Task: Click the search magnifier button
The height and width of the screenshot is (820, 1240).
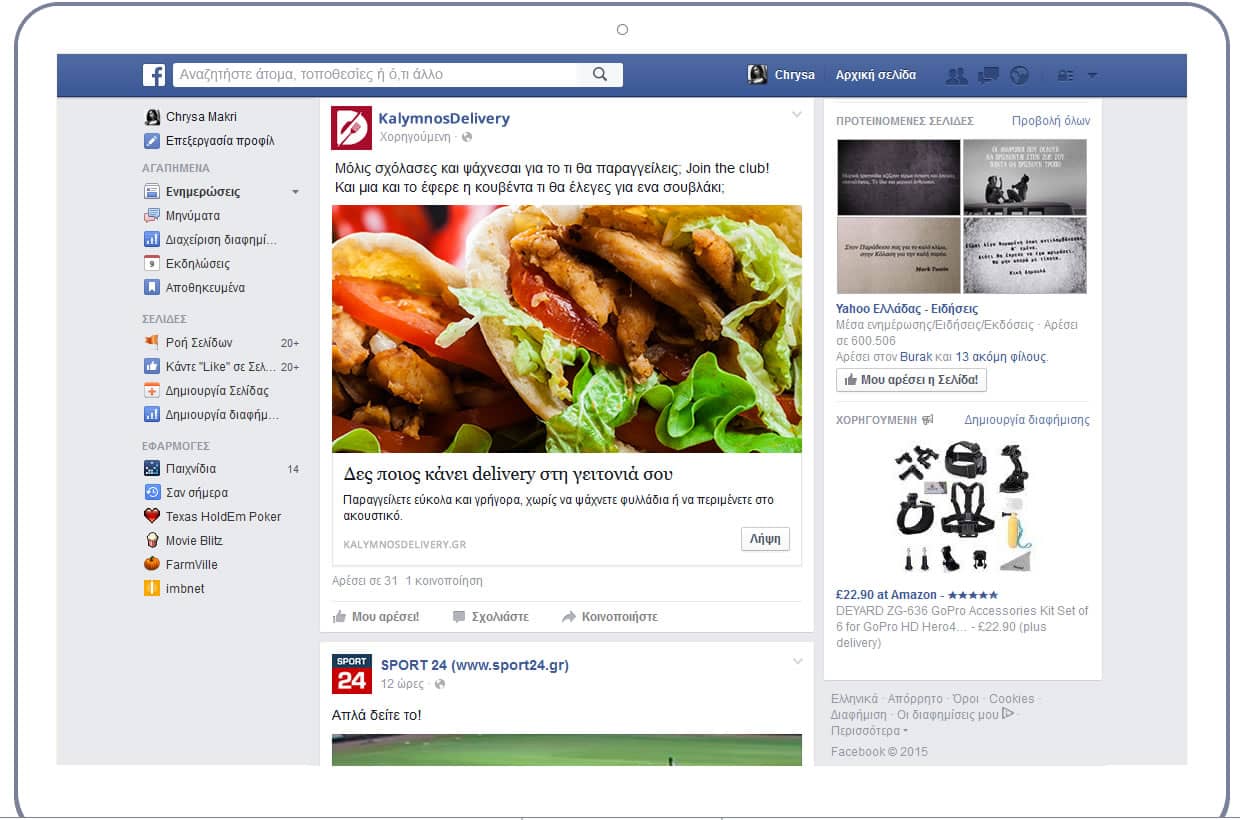Action: pos(600,75)
